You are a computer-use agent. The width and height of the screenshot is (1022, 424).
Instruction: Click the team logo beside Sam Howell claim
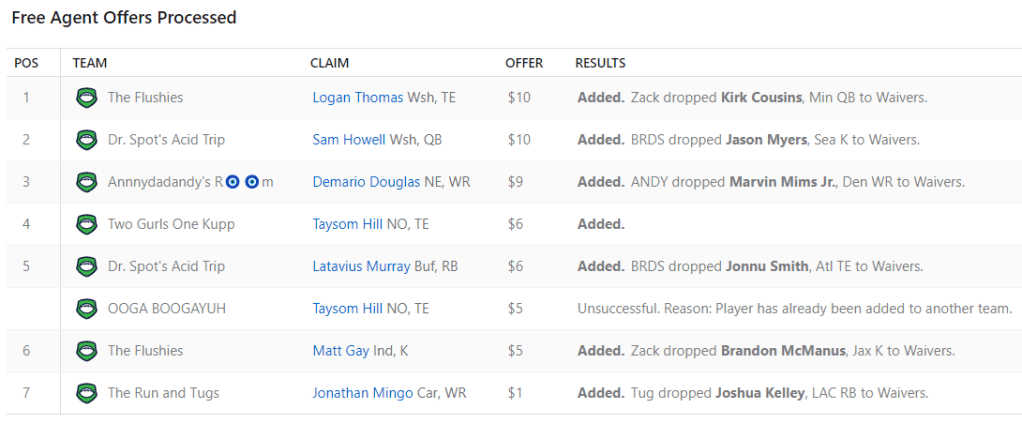[x=86, y=140]
